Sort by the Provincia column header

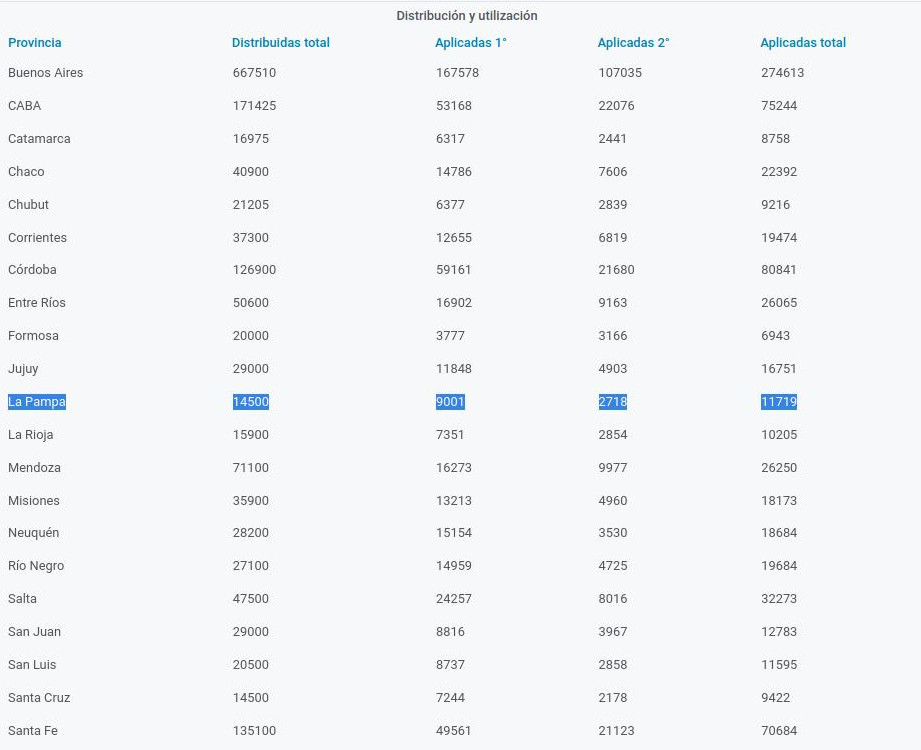(x=35, y=43)
